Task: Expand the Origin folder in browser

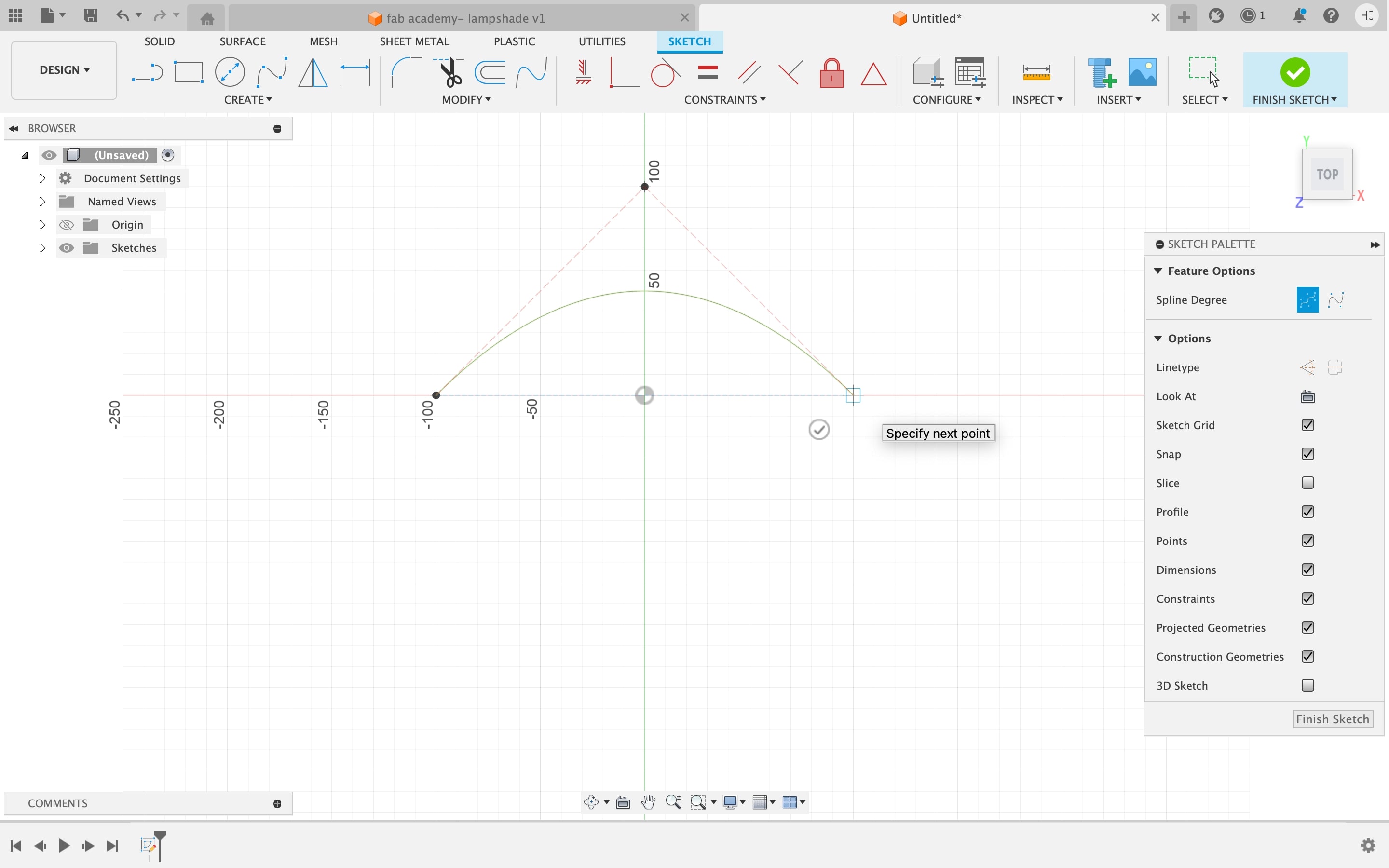Action: [x=42, y=224]
